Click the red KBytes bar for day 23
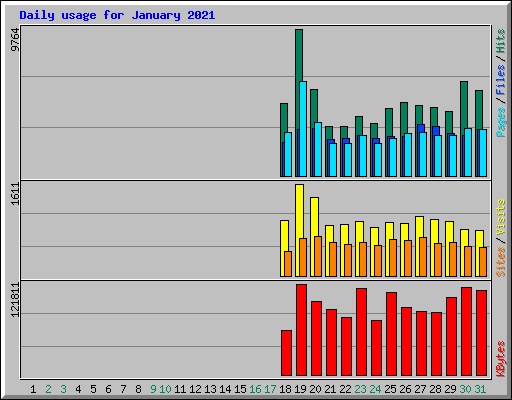The image size is (512, 400). [361, 332]
